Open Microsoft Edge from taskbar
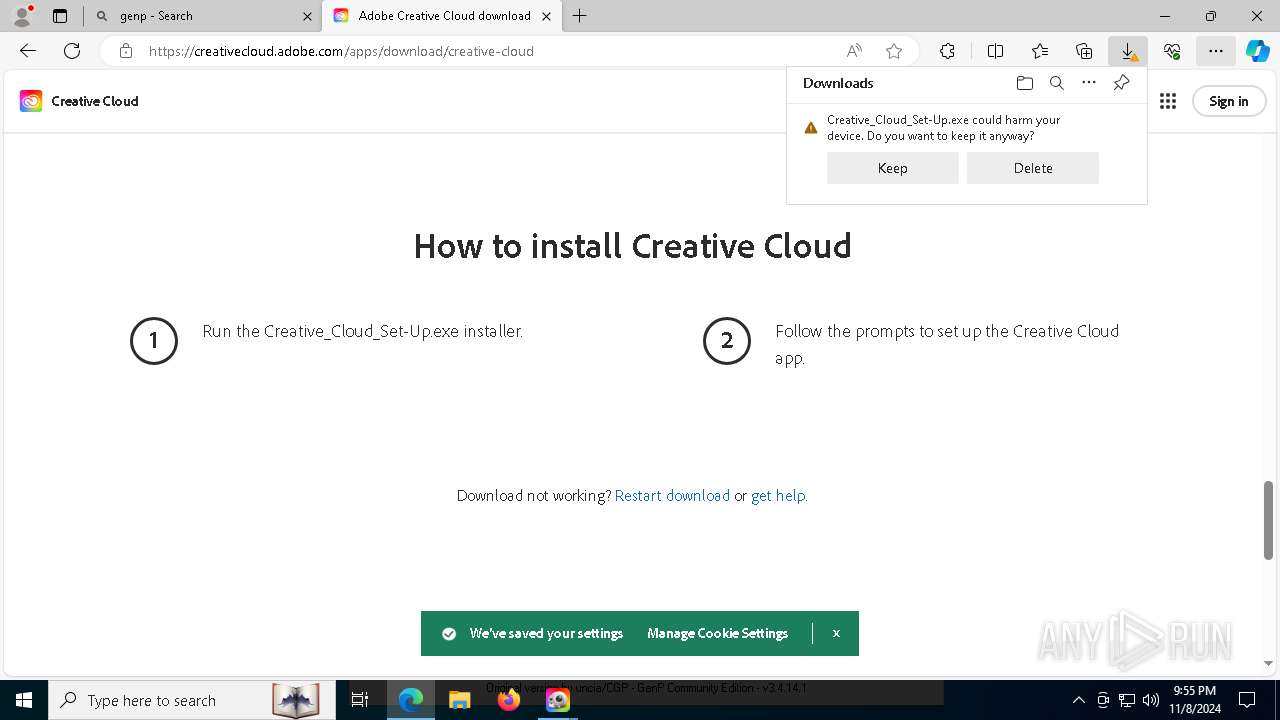 coord(411,700)
